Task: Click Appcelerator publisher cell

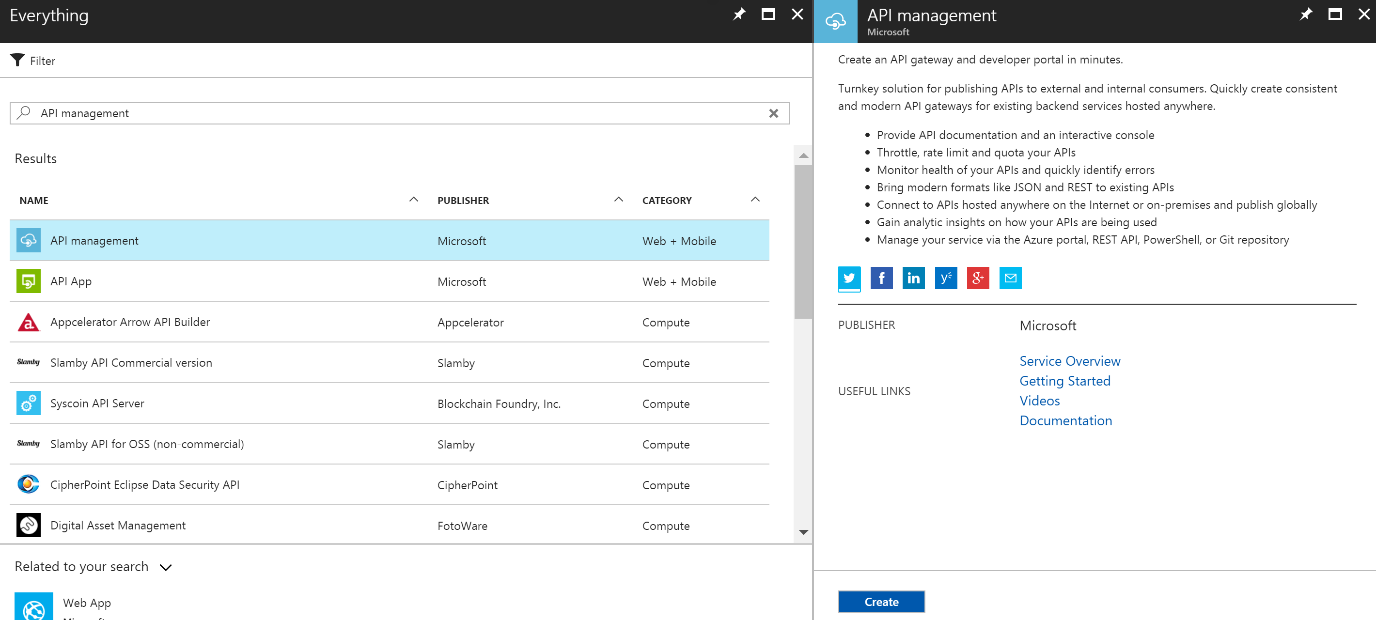Action: click(470, 322)
